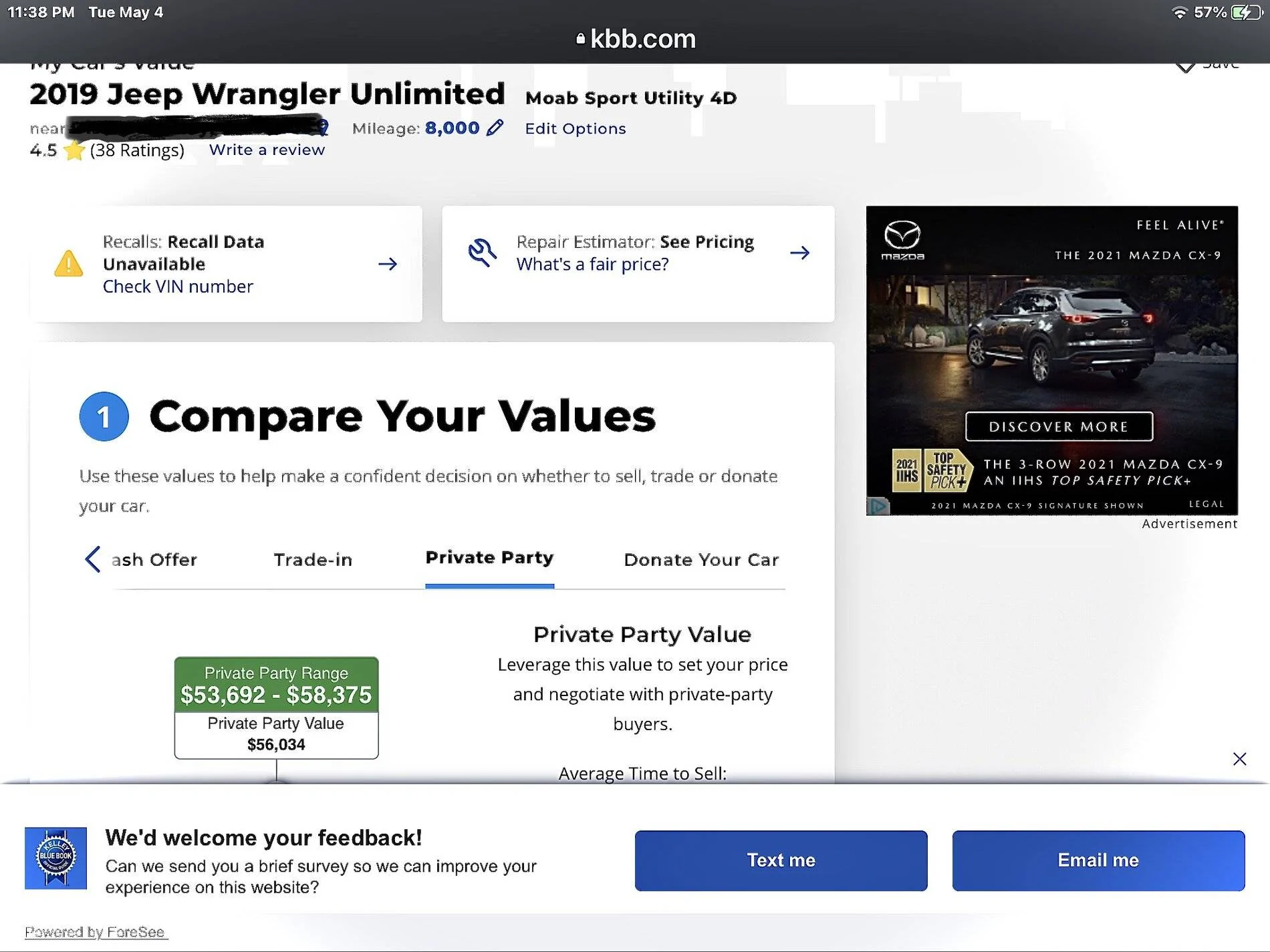
Task: Click Discover More on the Mazda ad
Action: coord(1059,426)
